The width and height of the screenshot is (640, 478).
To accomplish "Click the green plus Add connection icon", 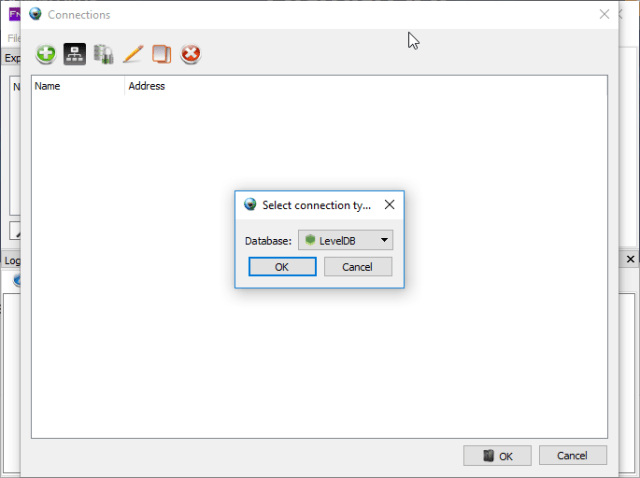I will point(46,54).
